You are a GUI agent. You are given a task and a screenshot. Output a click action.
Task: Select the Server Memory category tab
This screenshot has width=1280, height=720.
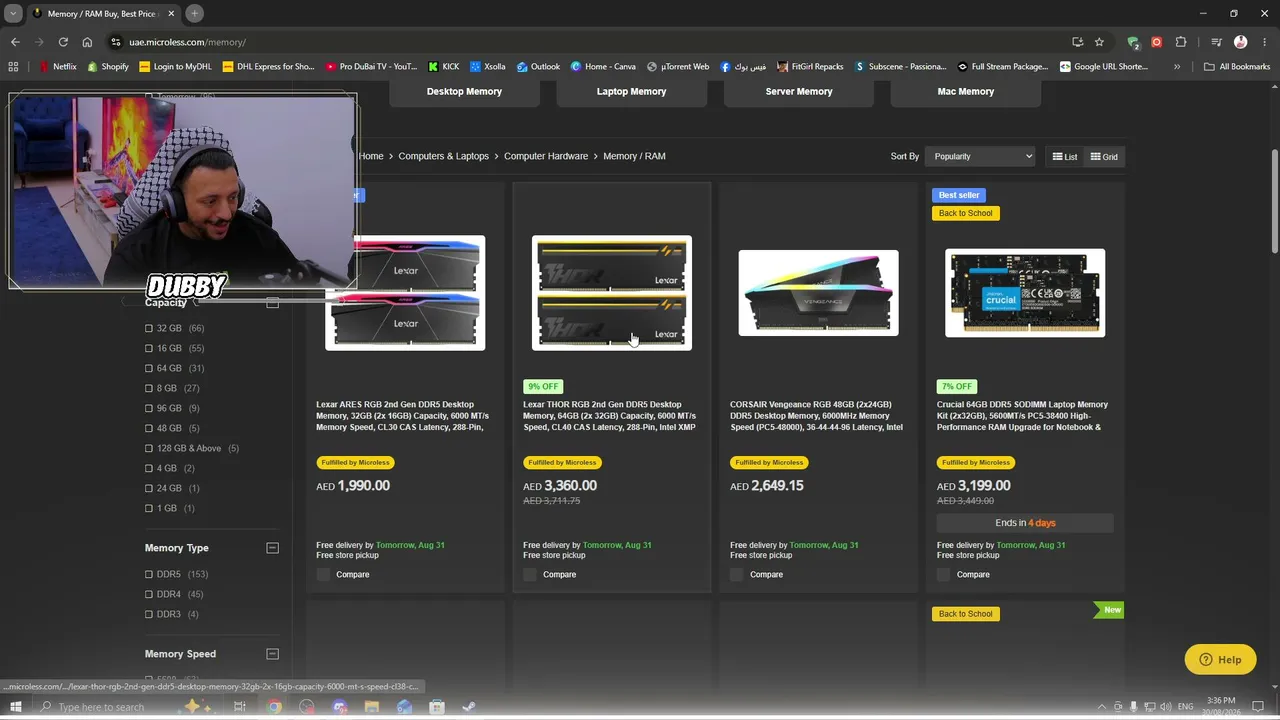(x=799, y=91)
